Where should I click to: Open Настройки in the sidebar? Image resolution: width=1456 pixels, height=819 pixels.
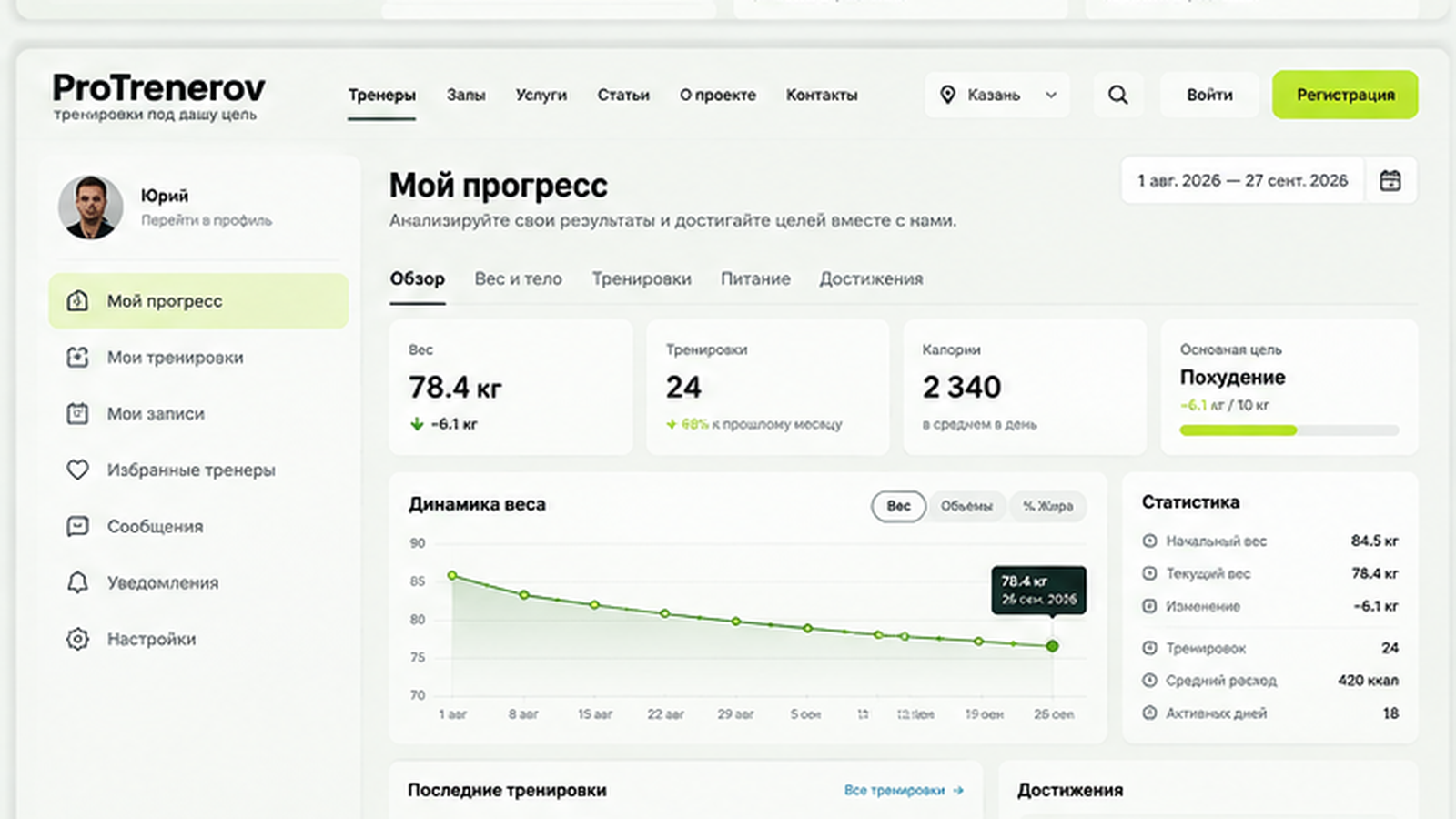pos(198,639)
